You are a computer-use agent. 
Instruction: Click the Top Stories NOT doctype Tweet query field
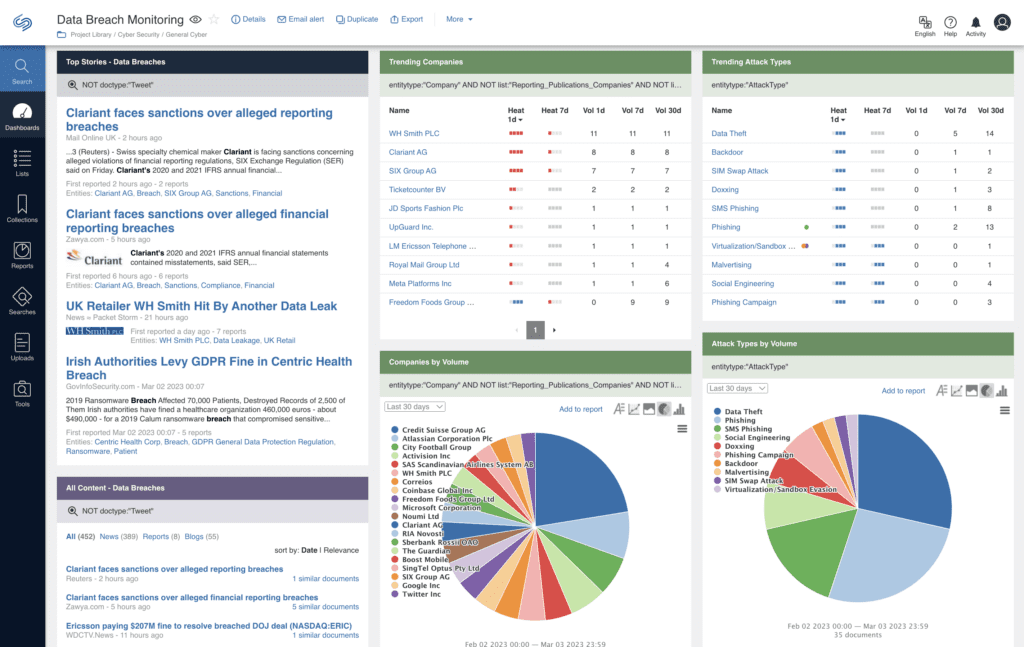click(x=212, y=85)
